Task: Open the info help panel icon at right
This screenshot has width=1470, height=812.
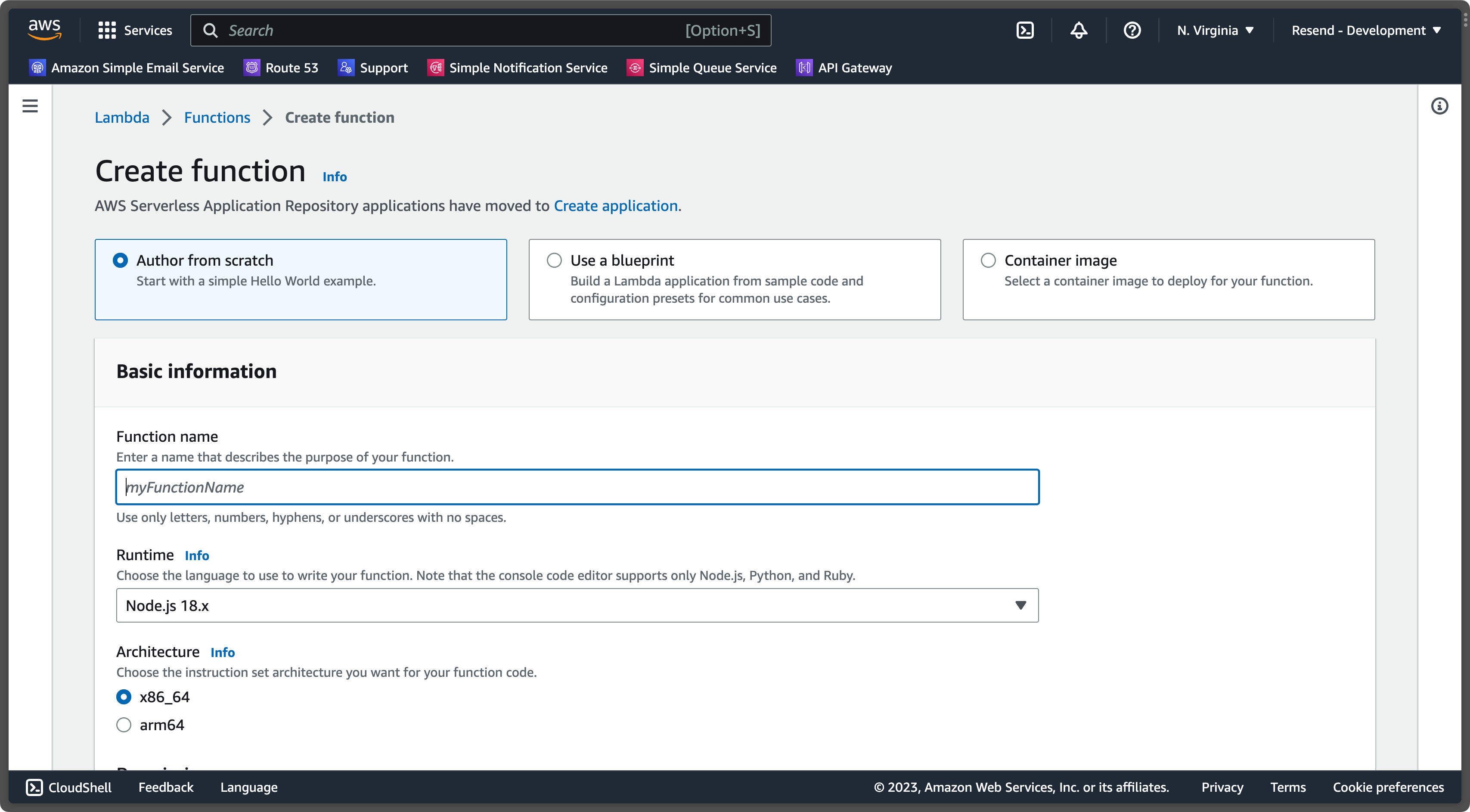Action: [1439, 105]
